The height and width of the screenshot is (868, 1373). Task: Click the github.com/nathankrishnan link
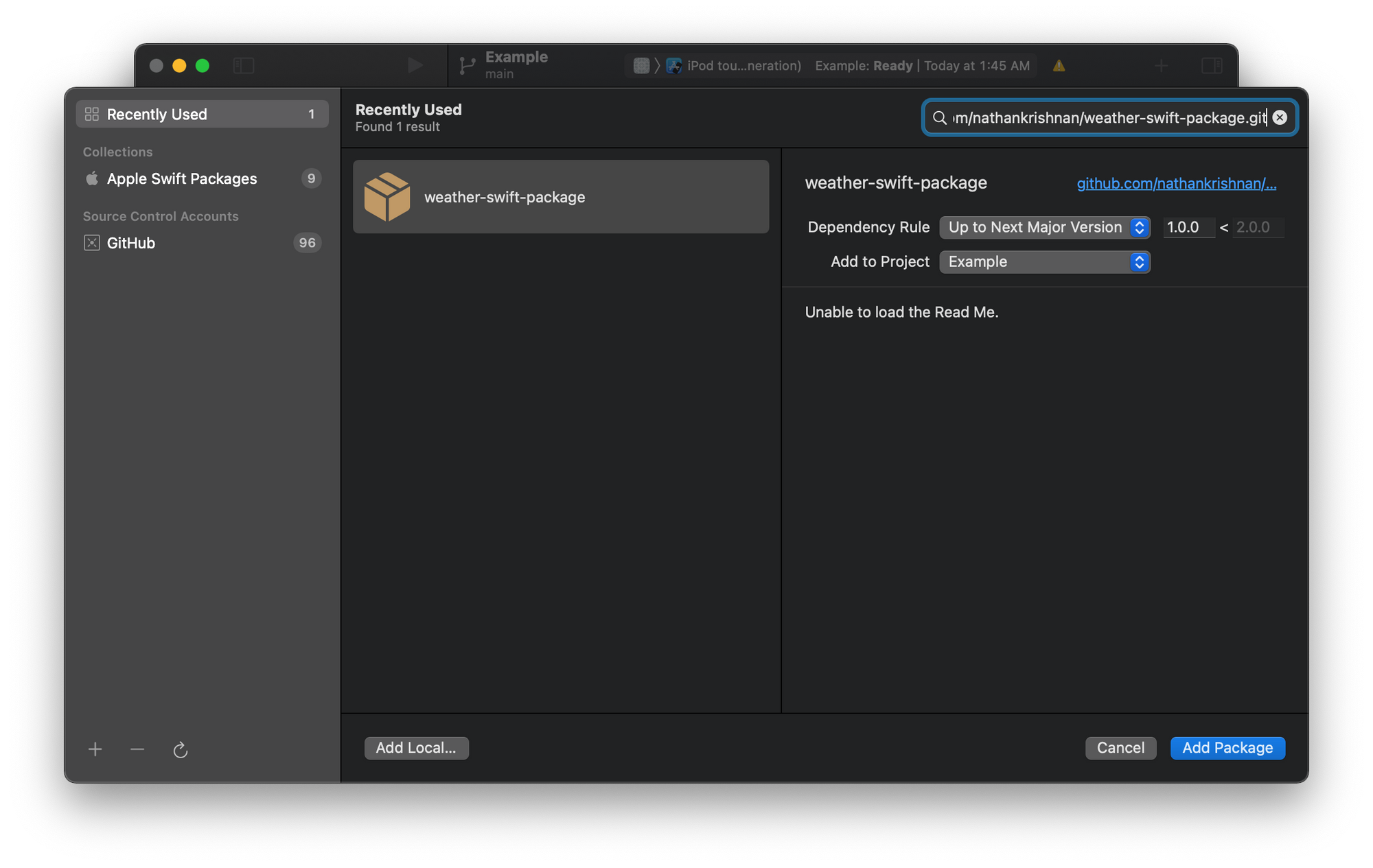pyautogui.click(x=1177, y=183)
